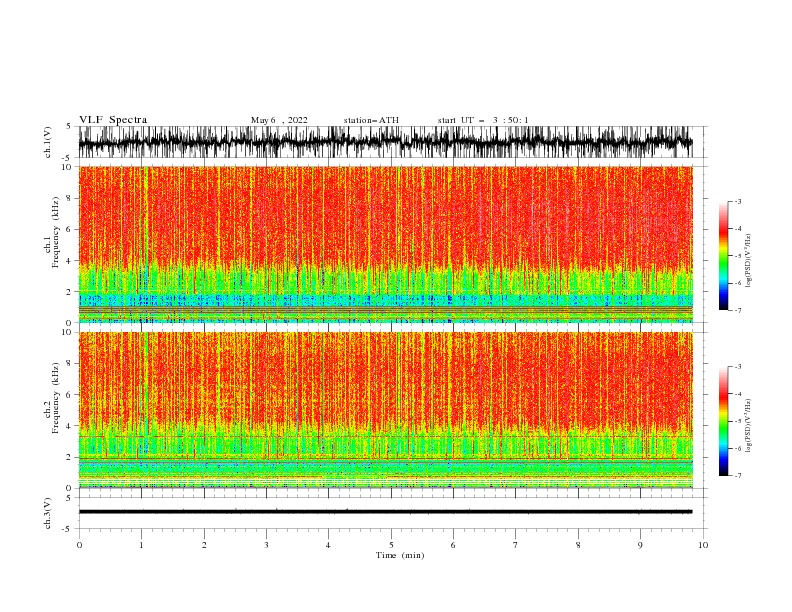Click the '-3' value on ch.1 color bar
Screen dimensions: 792x612
click(x=737, y=201)
